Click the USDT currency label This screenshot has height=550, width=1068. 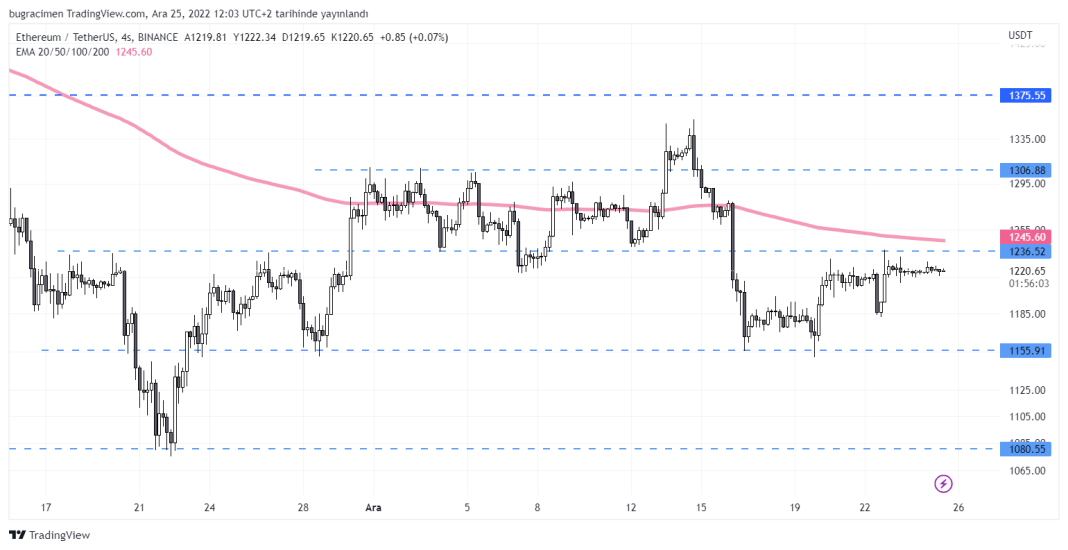pyautogui.click(x=1020, y=37)
